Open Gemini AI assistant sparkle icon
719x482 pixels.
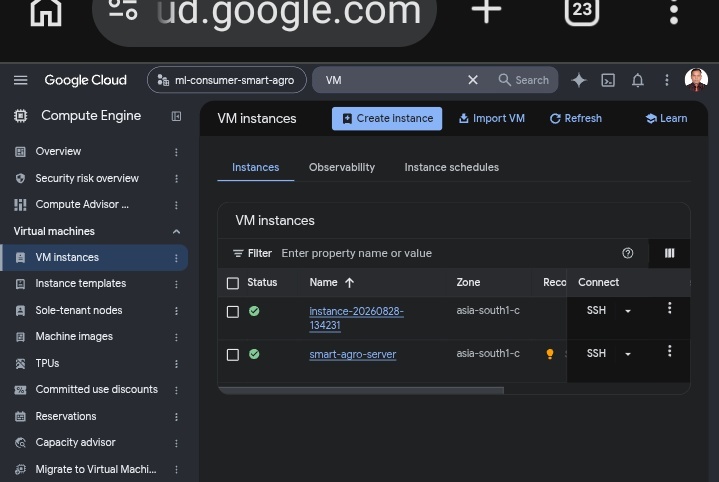pyautogui.click(x=579, y=80)
